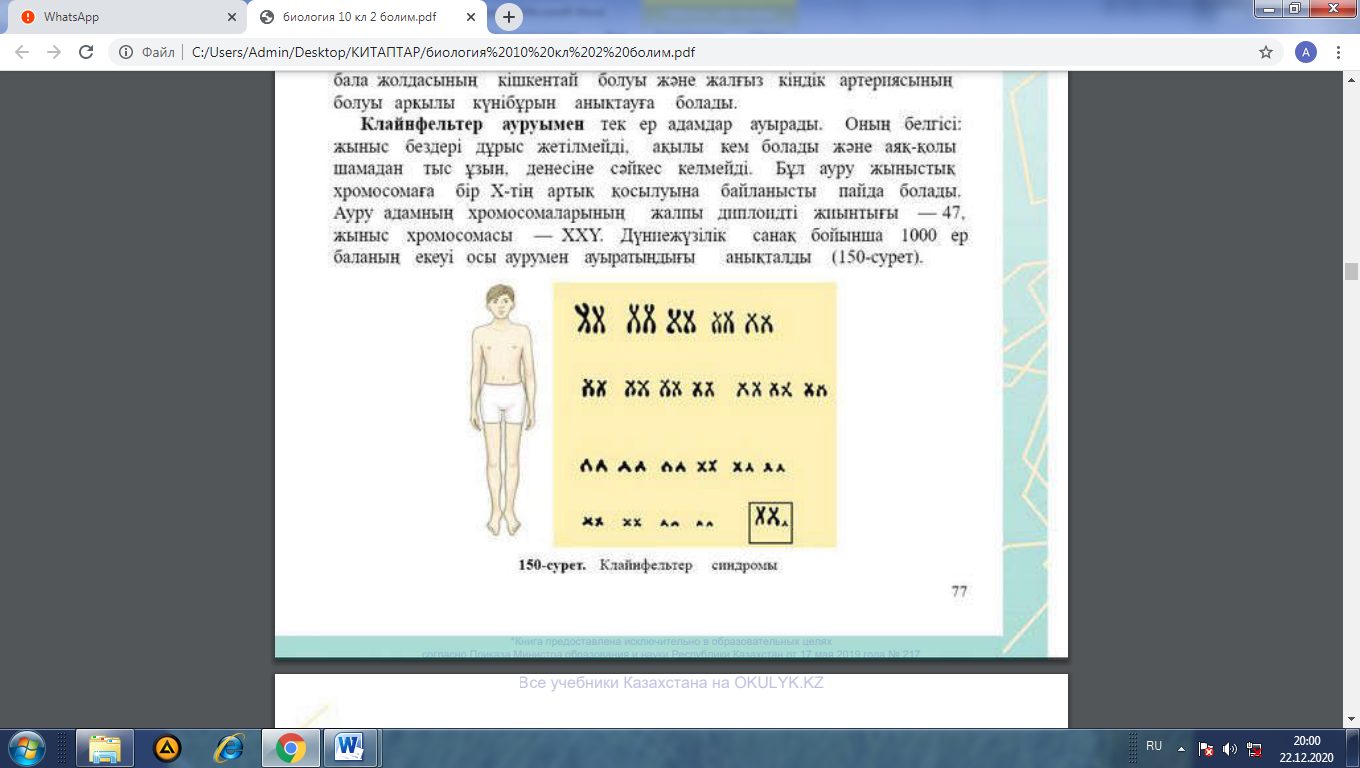Show hidden system tray icons
This screenshot has width=1360, height=768.
(x=1181, y=748)
